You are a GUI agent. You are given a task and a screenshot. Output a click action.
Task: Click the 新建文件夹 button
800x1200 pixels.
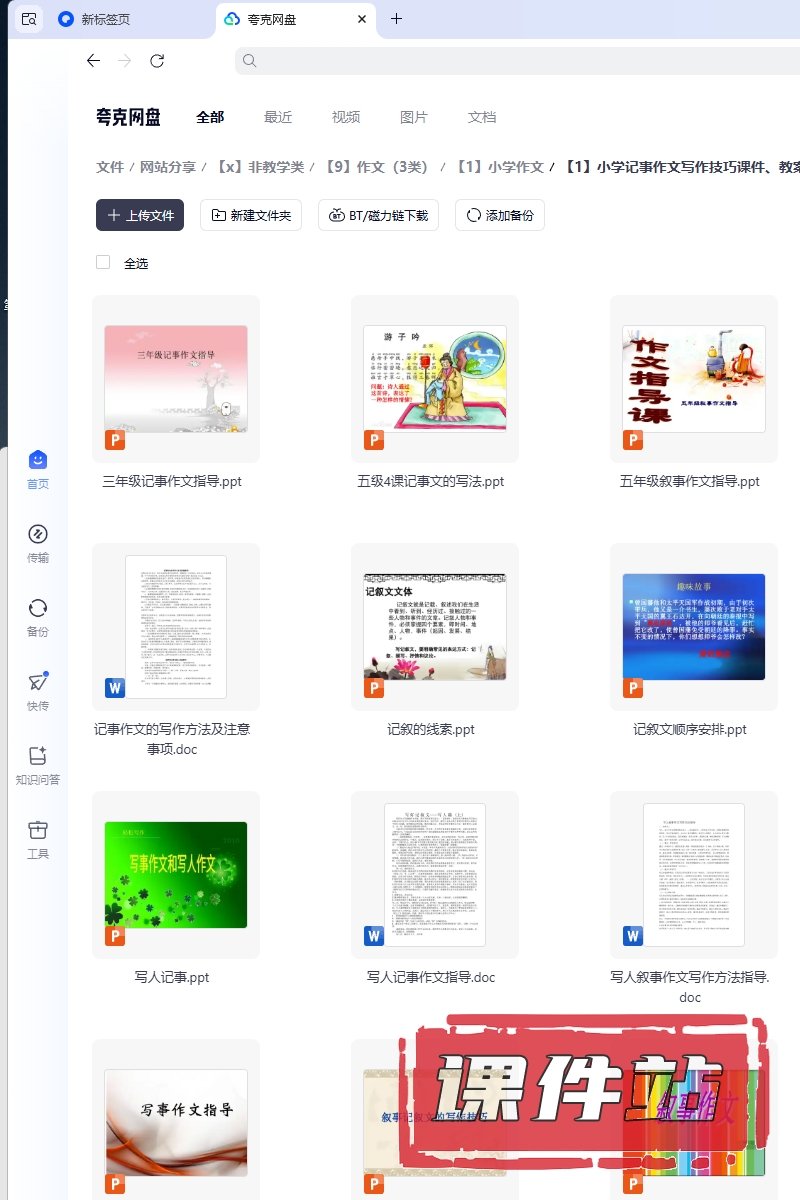(251, 215)
